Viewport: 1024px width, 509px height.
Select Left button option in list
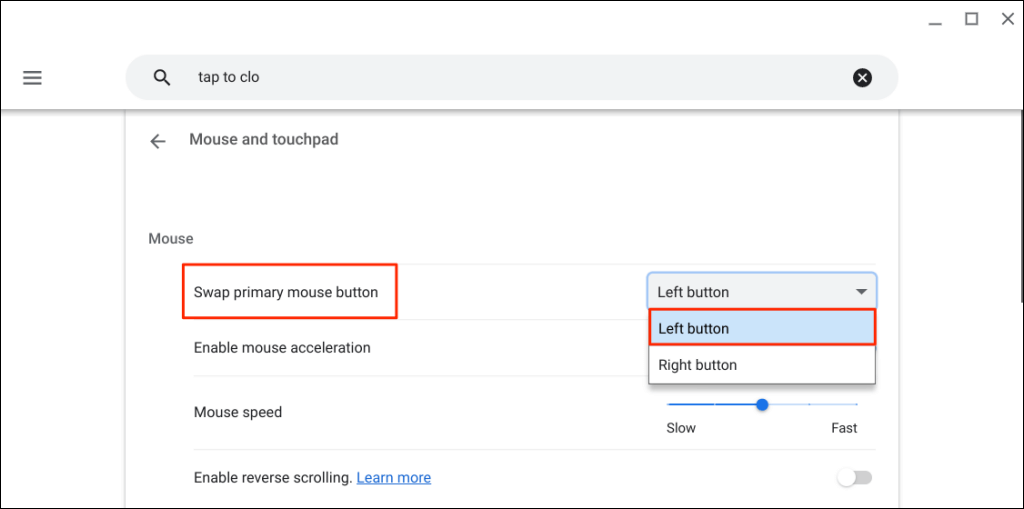tap(762, 328)
